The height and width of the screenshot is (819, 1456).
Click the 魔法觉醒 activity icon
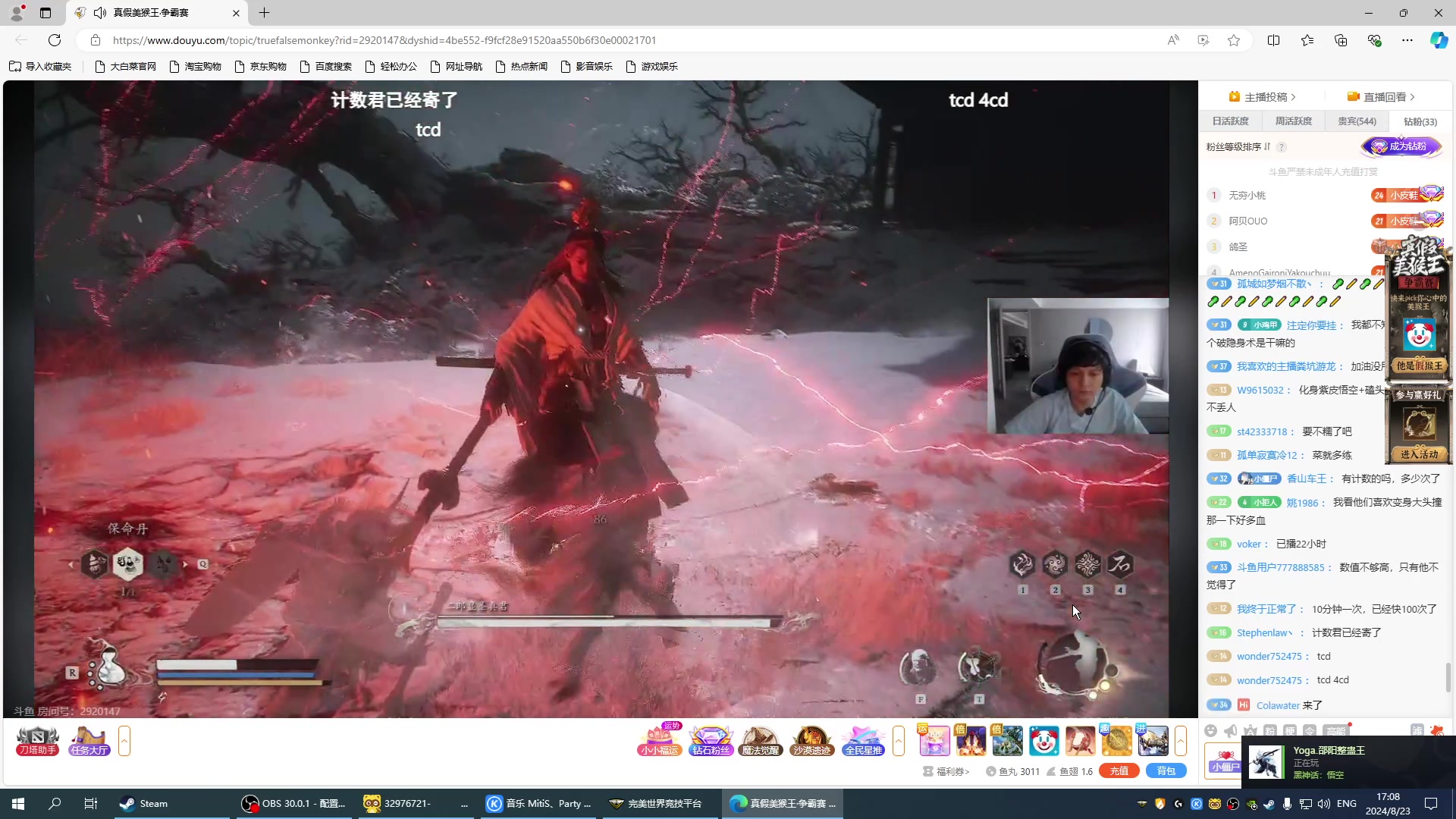click(x=761, y=740)
